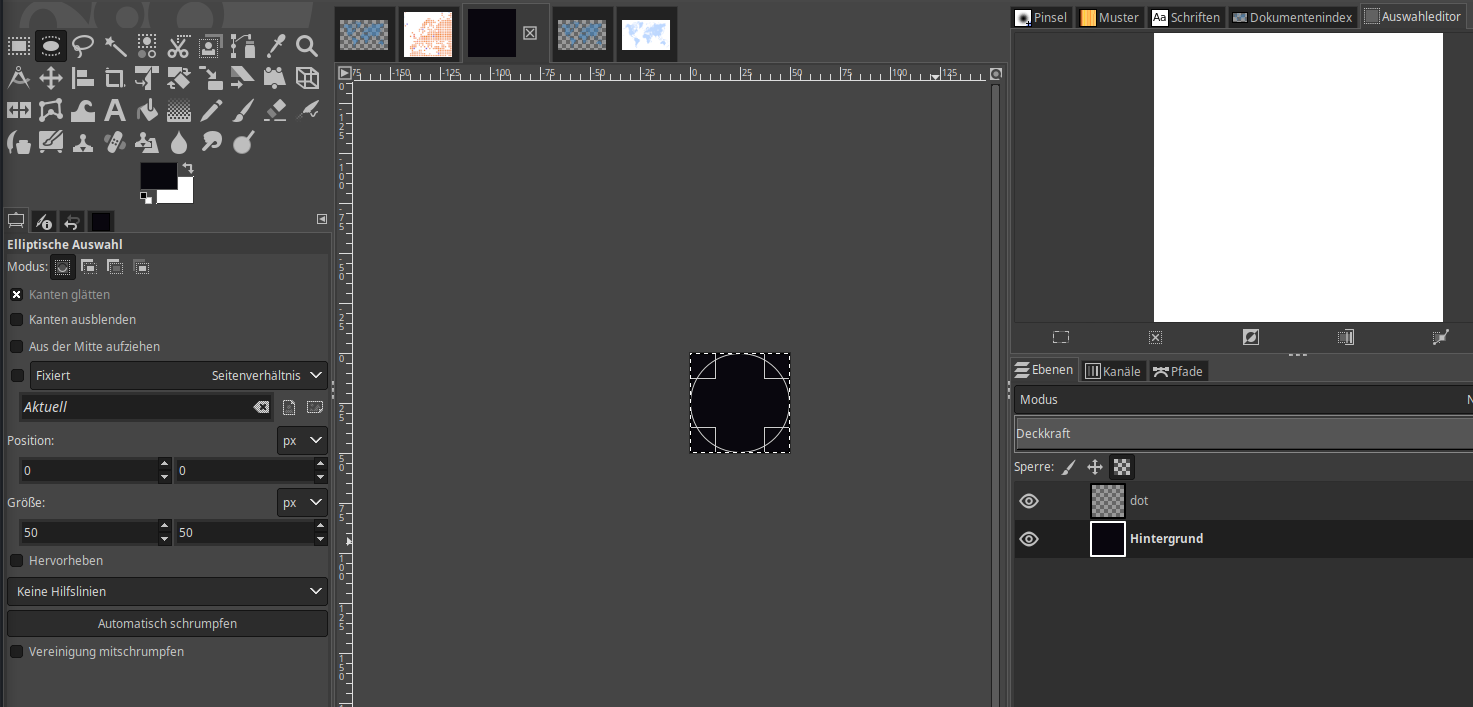The height and width of the screenshot is (707, 1473).
Task: Click the Automatisch schrumpfen button
Action: pos(167,624)
